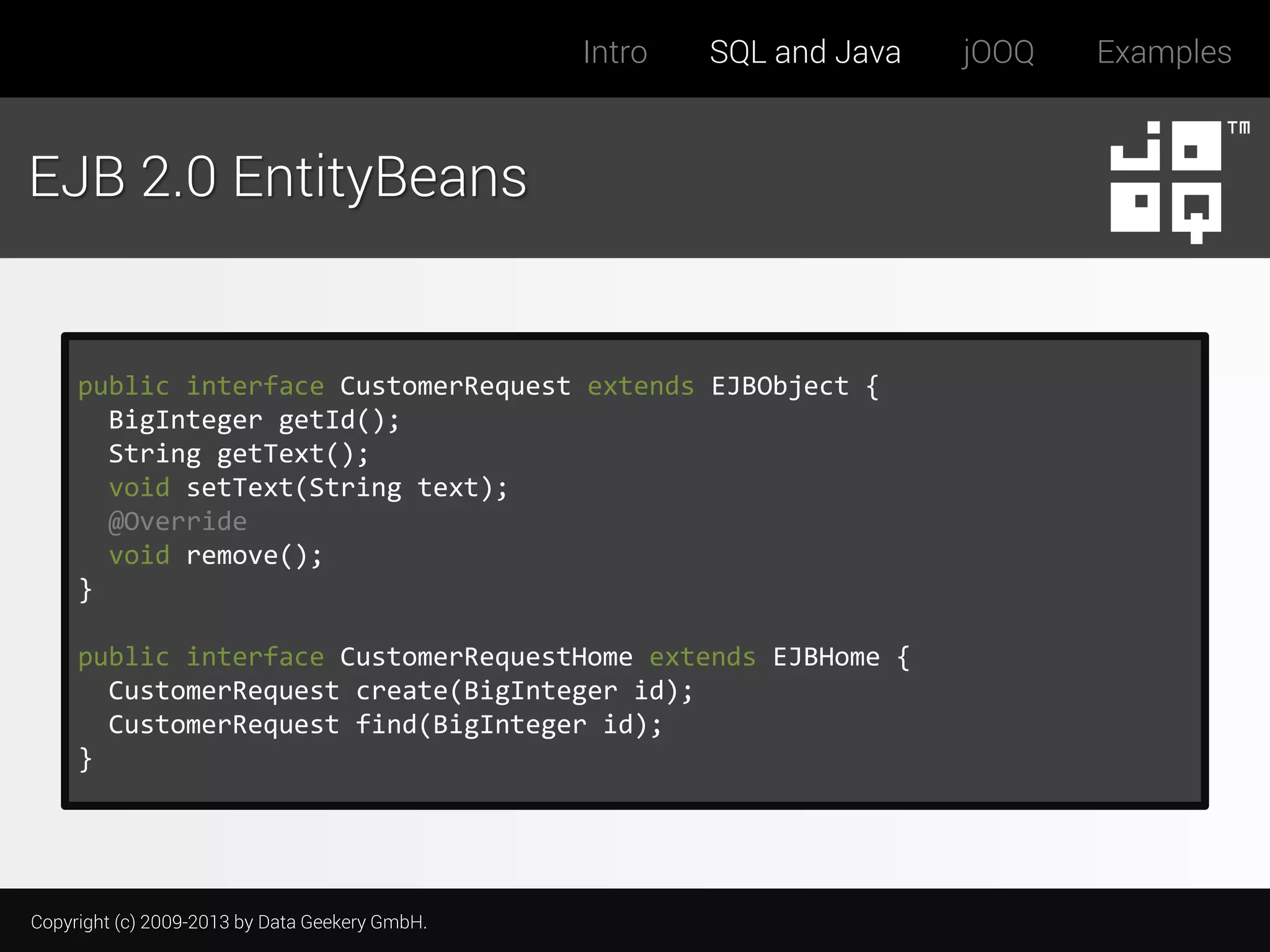The width and height of the screenshot is (1270, 952).
Task: Switch to the Examples tab
Action: click(x=1164, y=53)
